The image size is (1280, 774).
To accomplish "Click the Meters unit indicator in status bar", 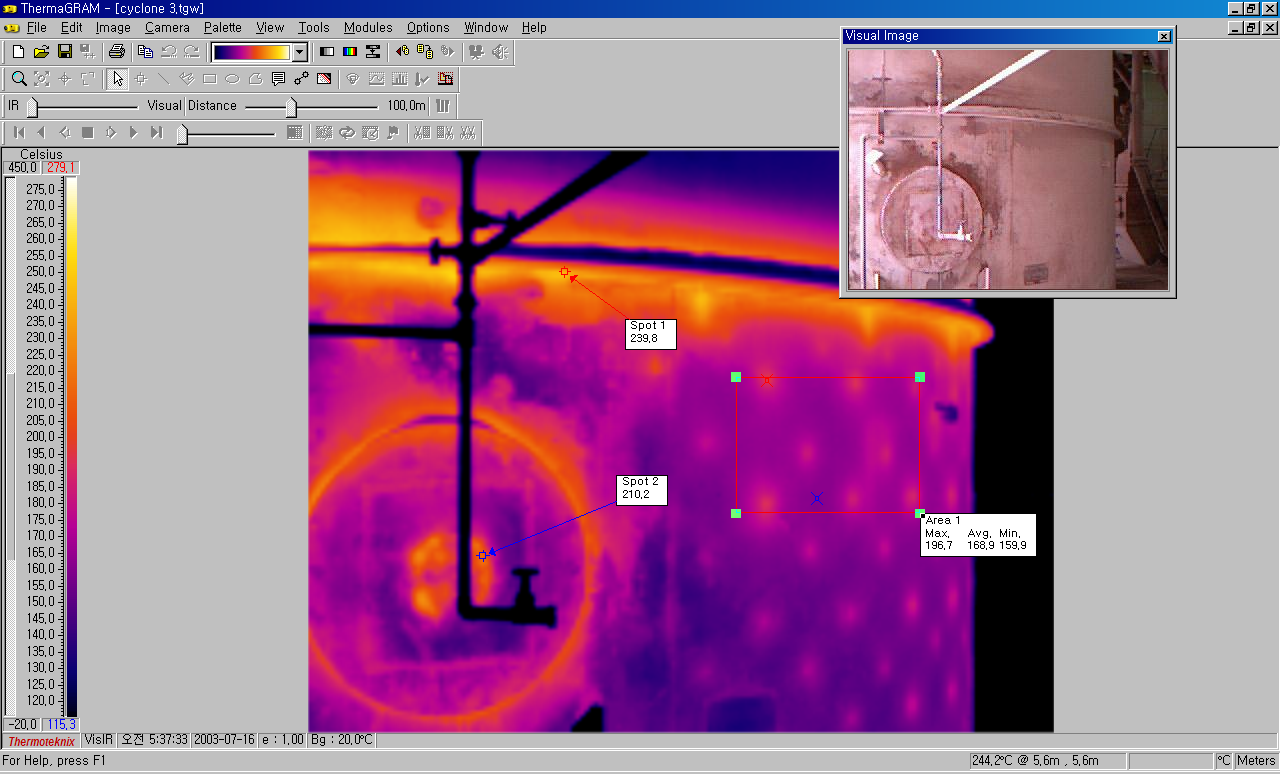I will point(1256,761).
